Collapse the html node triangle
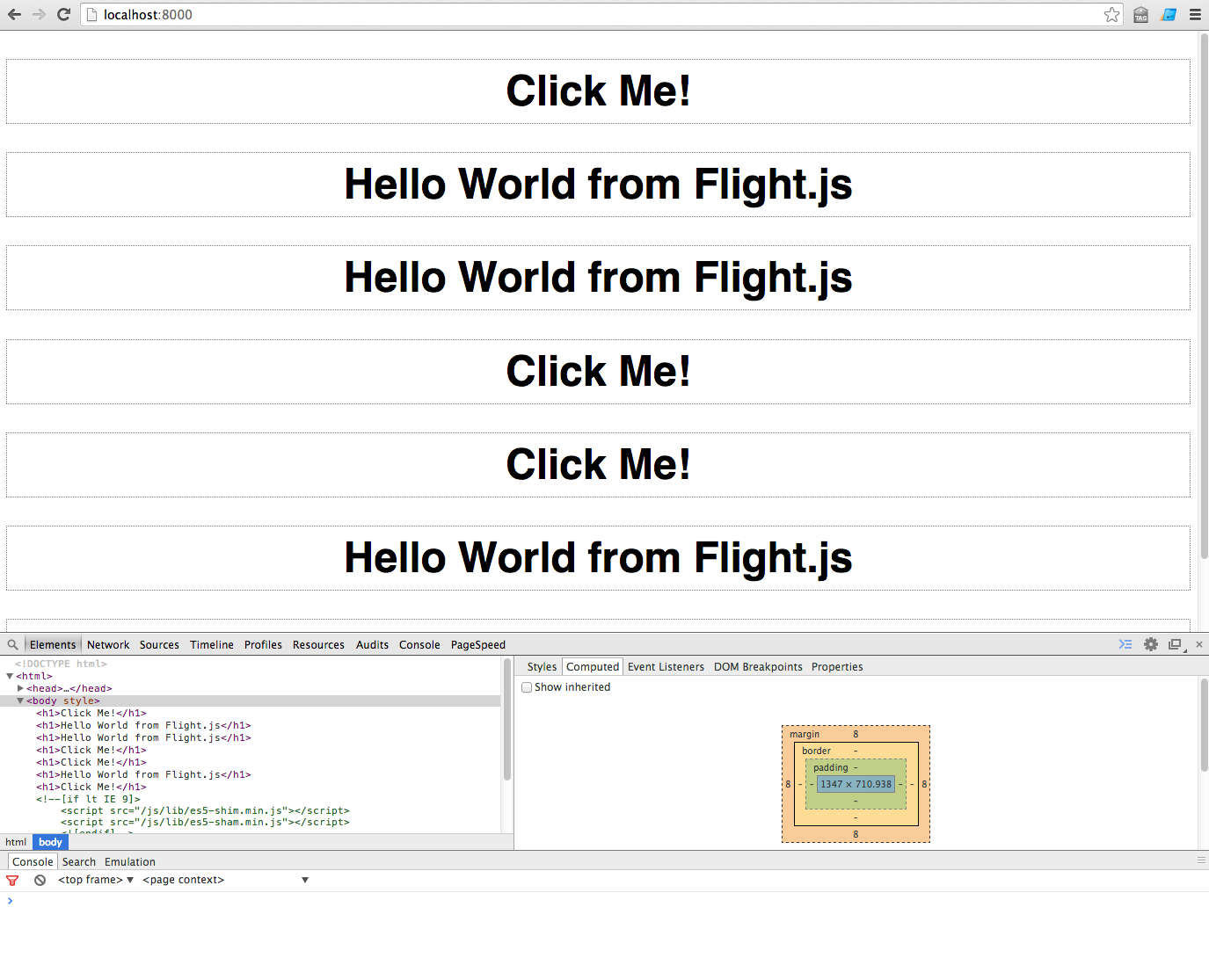Screen dimensions: 1209x980 pyautogui.click(x=10, y=676)
